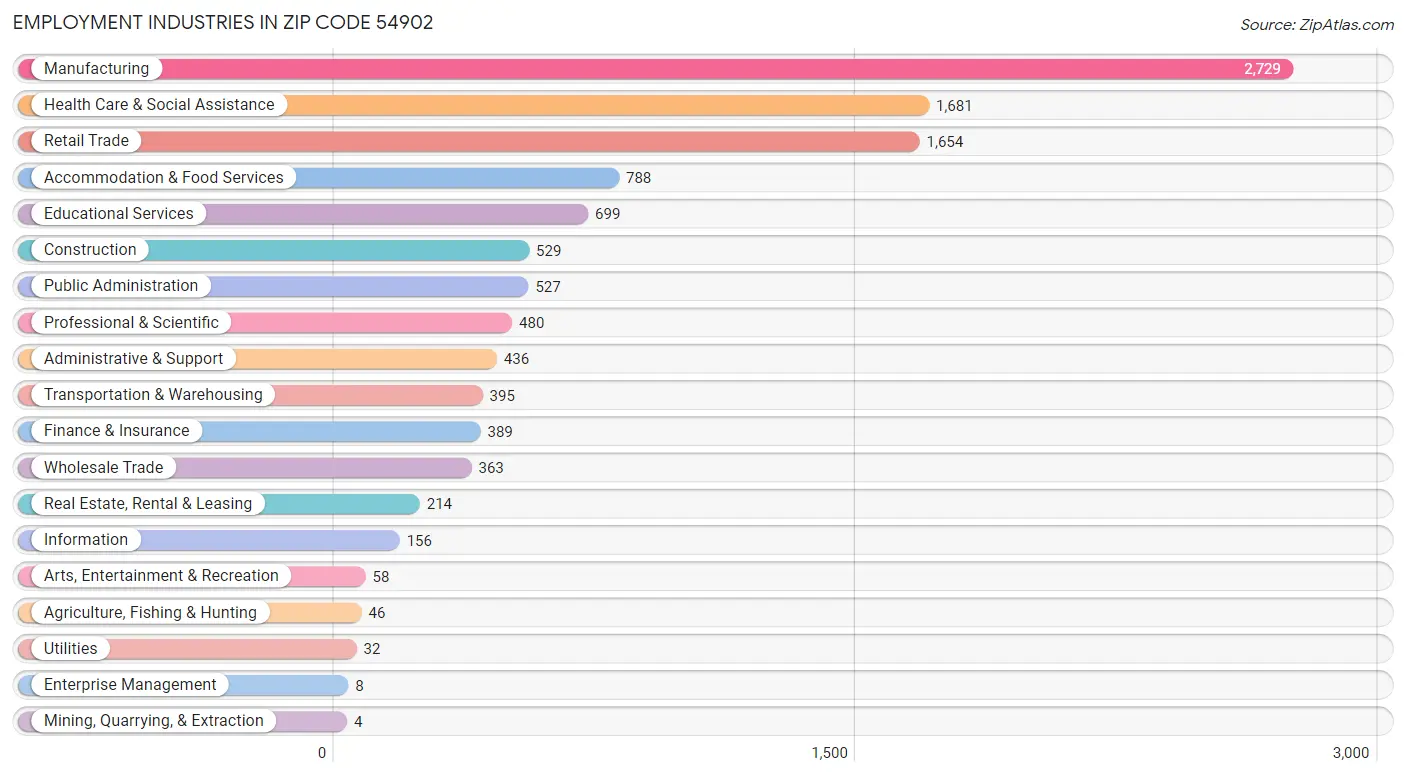
Task: Click the 32 value label
Action: (x=372, y=649)
